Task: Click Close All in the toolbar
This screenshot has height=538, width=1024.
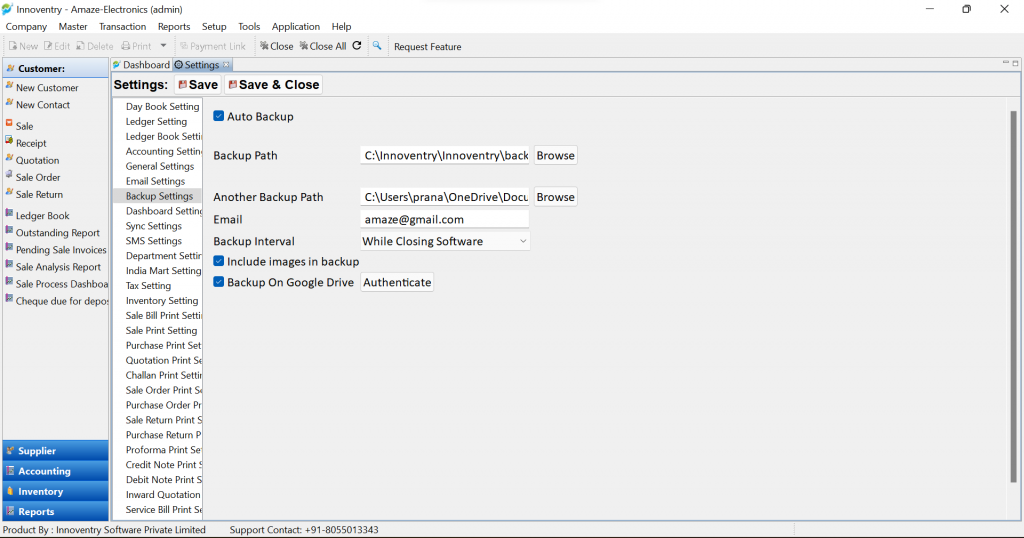Action: tap(323, 46)
